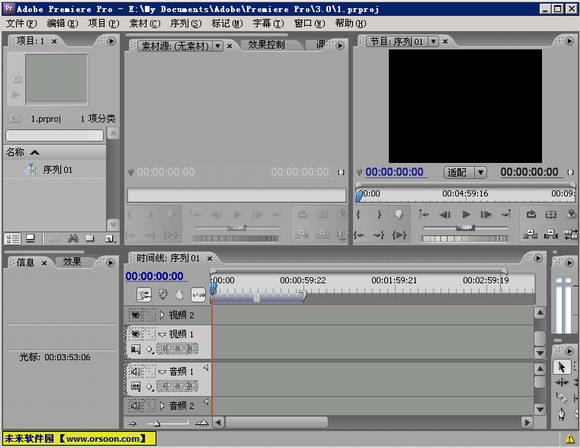This screenshot has height=448, width=580.
Task: Go to previous edit point in program monitor
Action: [424, 214]
